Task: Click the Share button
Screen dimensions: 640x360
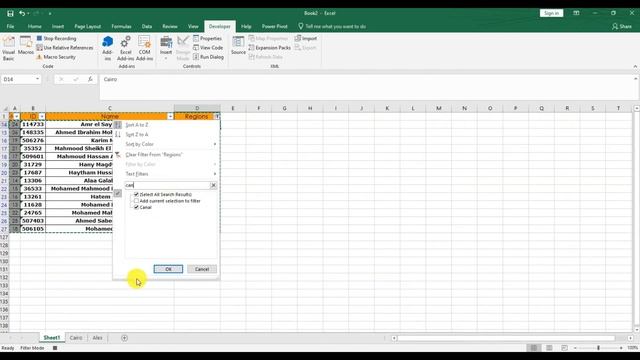Action: [622, 27]
